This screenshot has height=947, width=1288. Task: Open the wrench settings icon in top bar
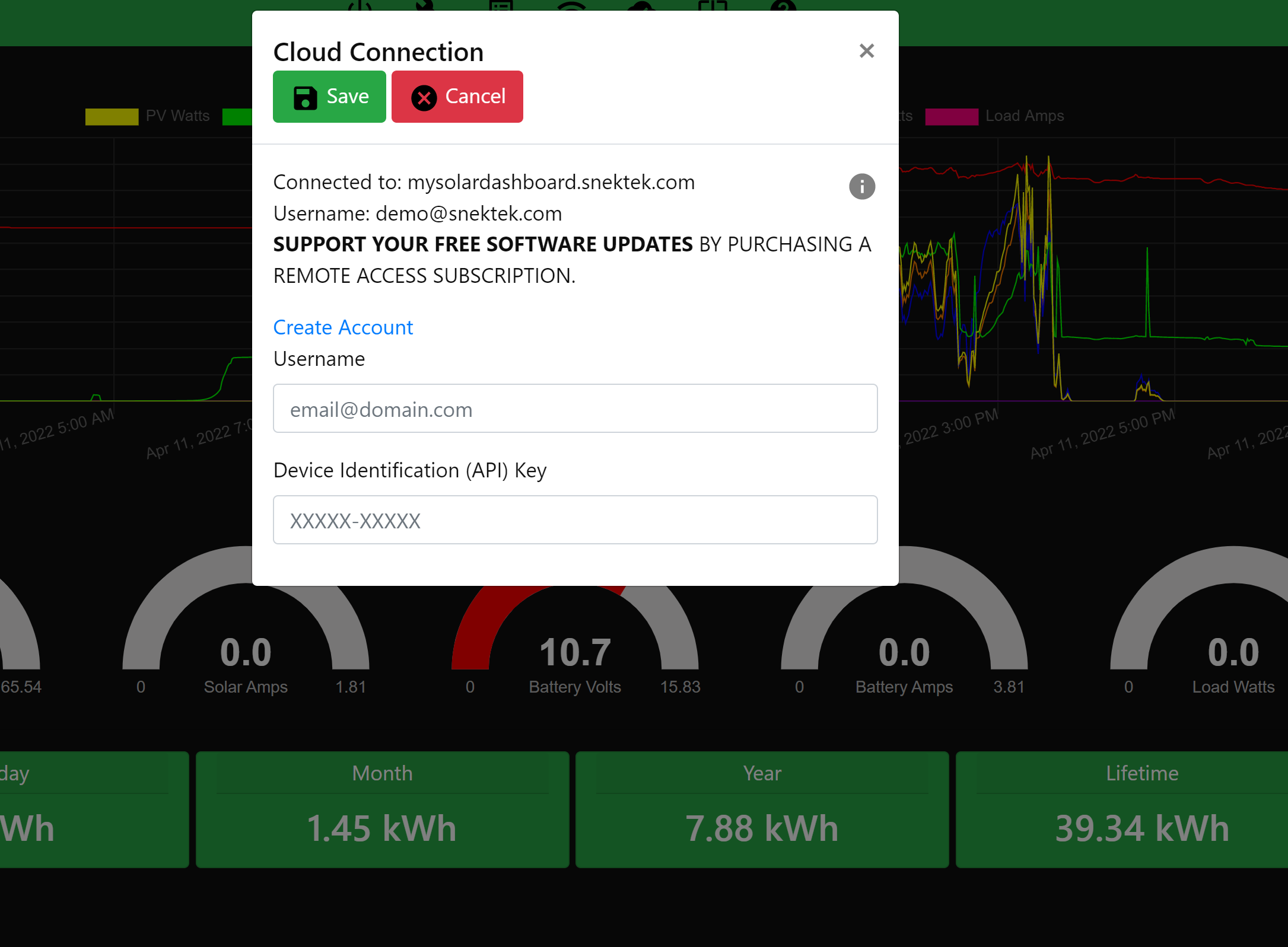(x=425, y=6)
